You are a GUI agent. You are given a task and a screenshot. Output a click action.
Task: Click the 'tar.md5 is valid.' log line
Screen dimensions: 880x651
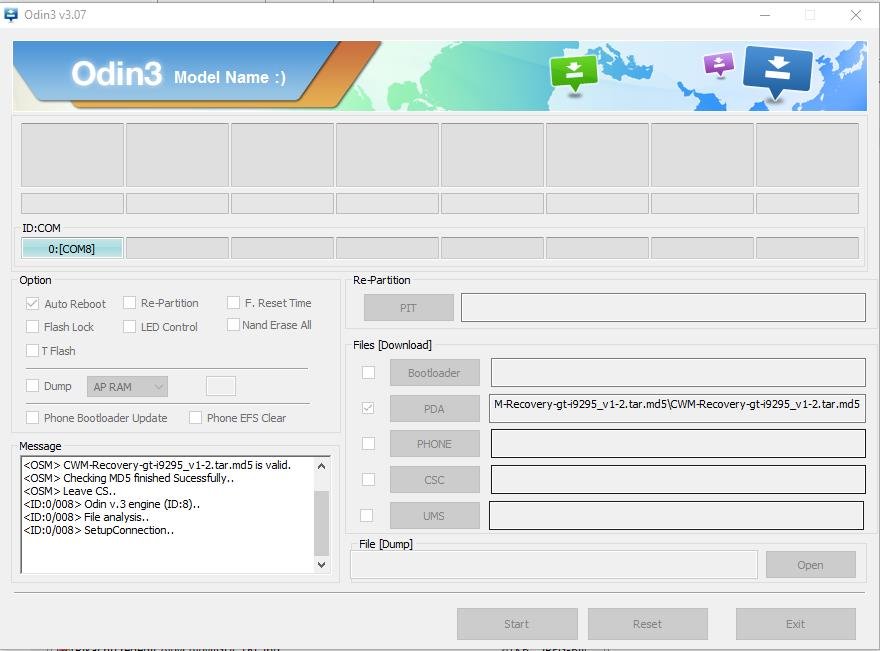(x=157, y=465)
